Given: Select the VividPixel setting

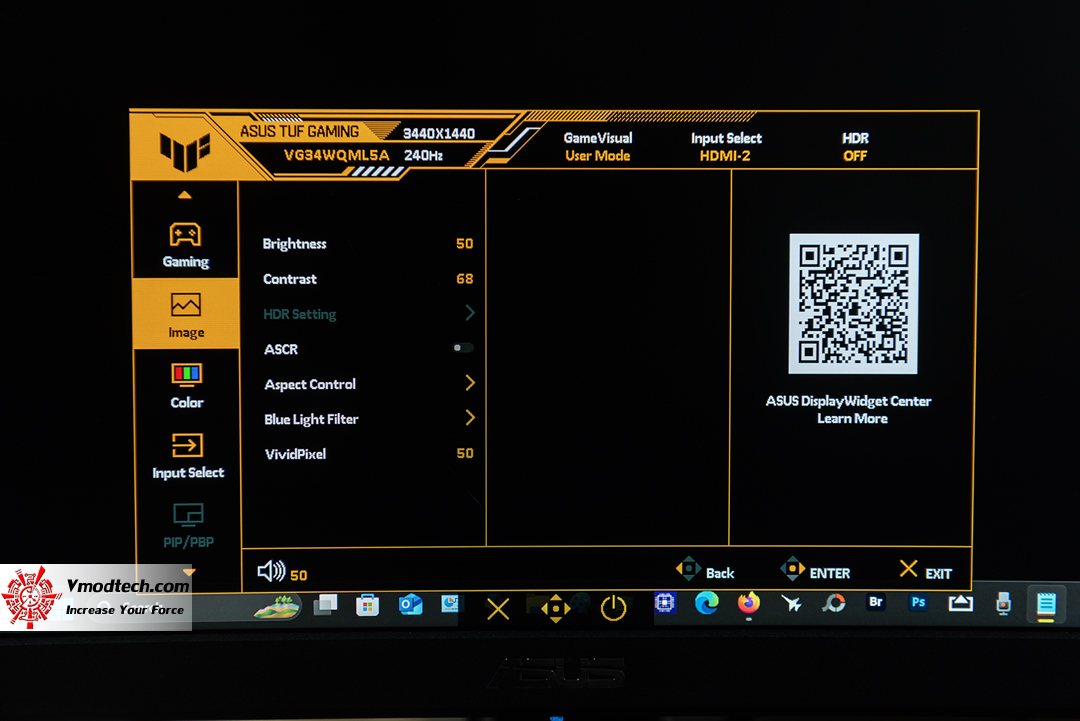Looking at the screenshot, I should coord(368,454).
